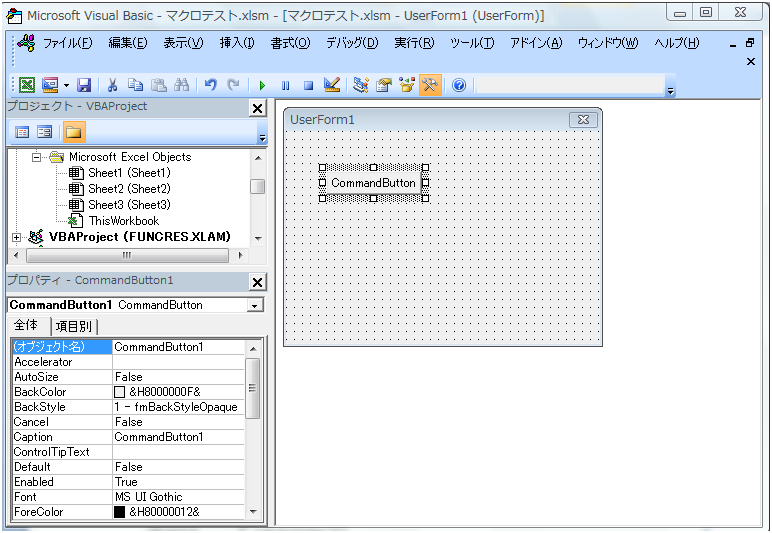The width and height of the screenshot is (772, 533).
Task: Click the CommandButton on UserForm1
Action: click(373, 183)
